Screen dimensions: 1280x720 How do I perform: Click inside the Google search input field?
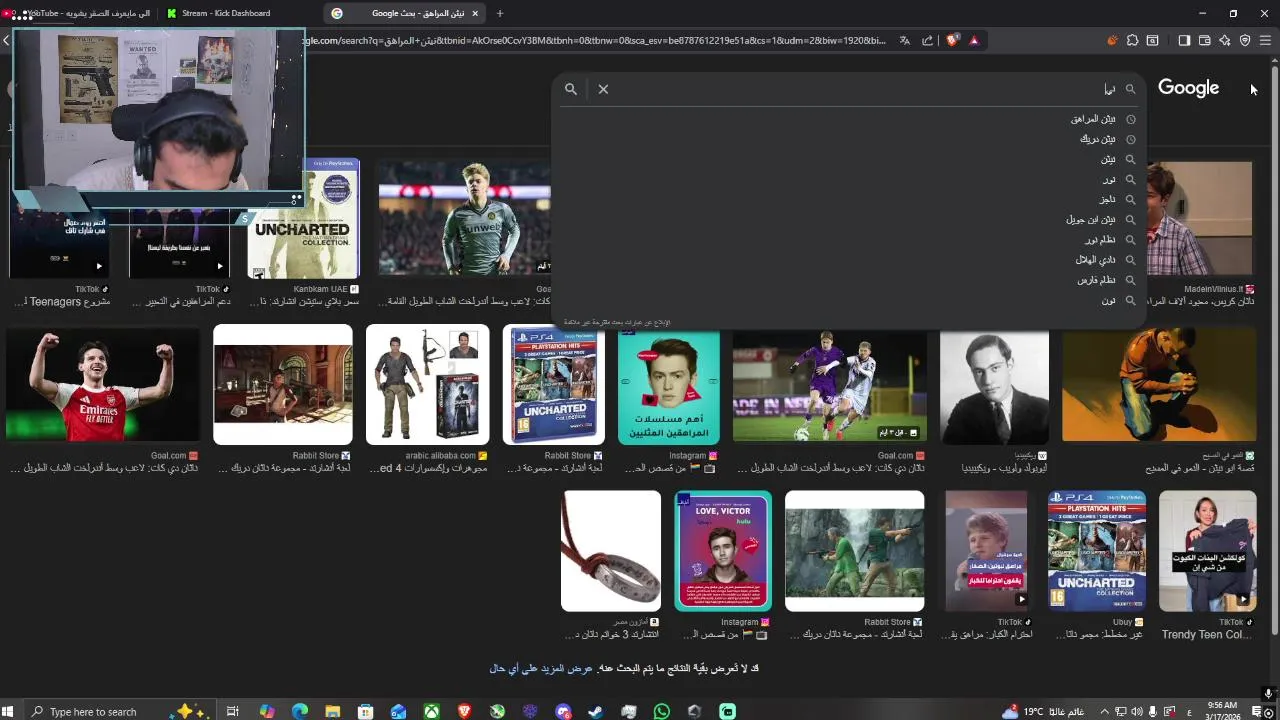860,89
